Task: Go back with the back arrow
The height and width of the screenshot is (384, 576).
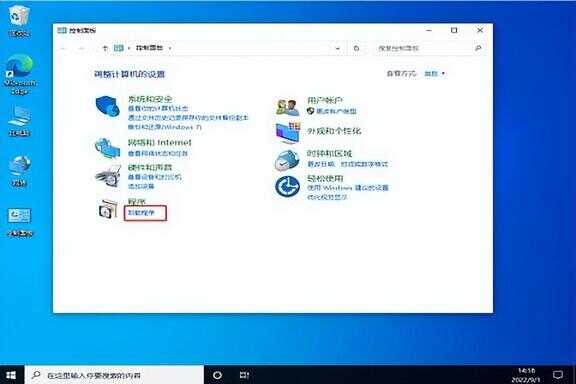Action: (x=64, y=48)
